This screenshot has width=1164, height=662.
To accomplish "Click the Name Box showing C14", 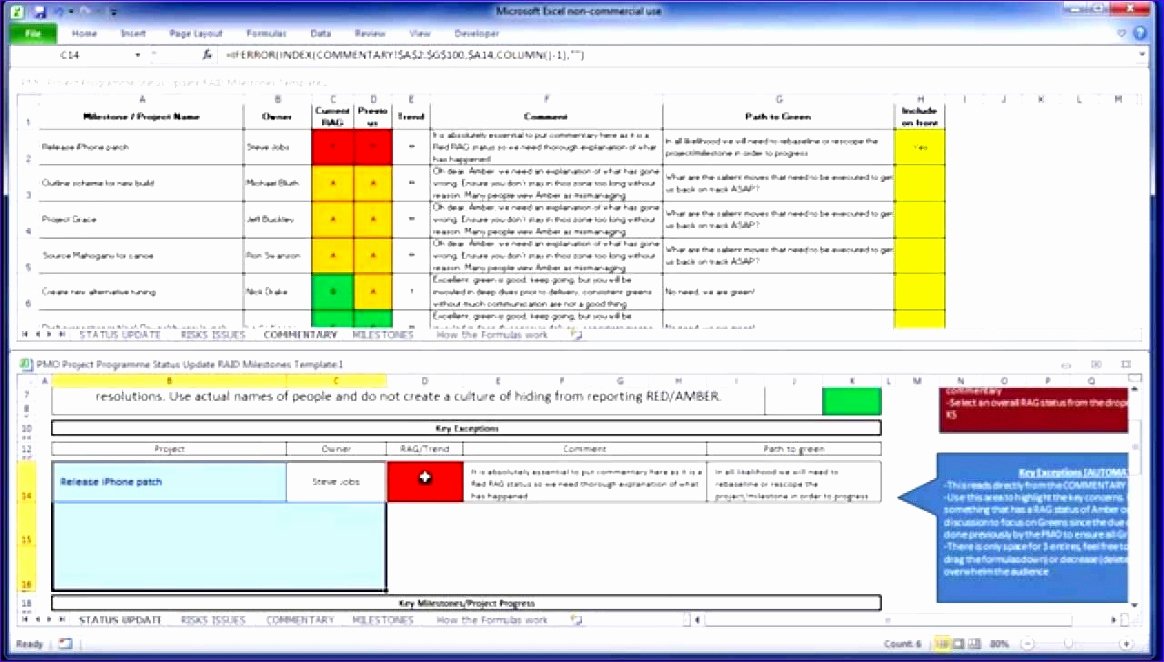I will (x=72, y=55).
